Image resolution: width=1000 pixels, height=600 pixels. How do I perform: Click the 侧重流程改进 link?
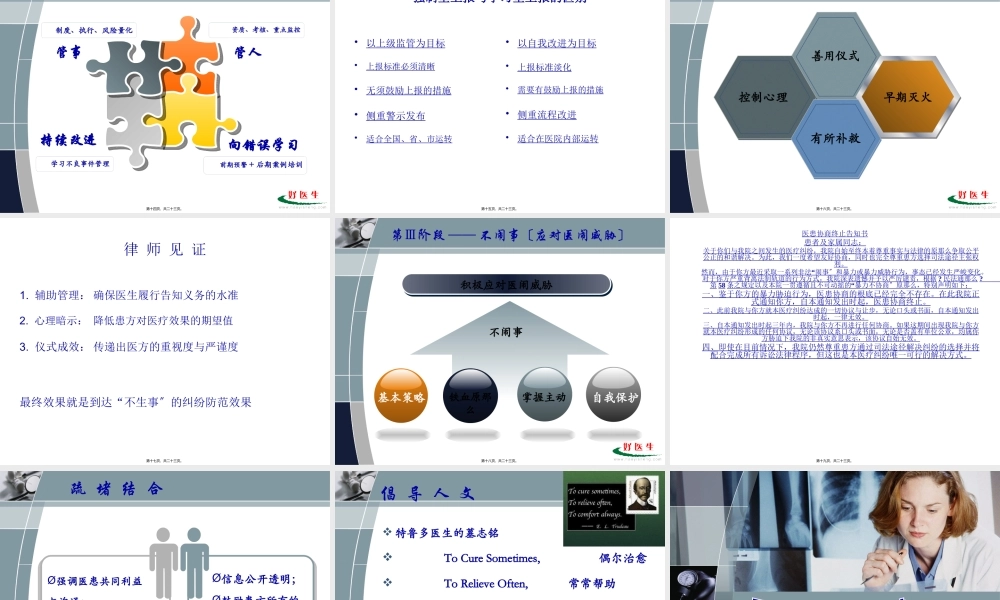pos(547,115)
